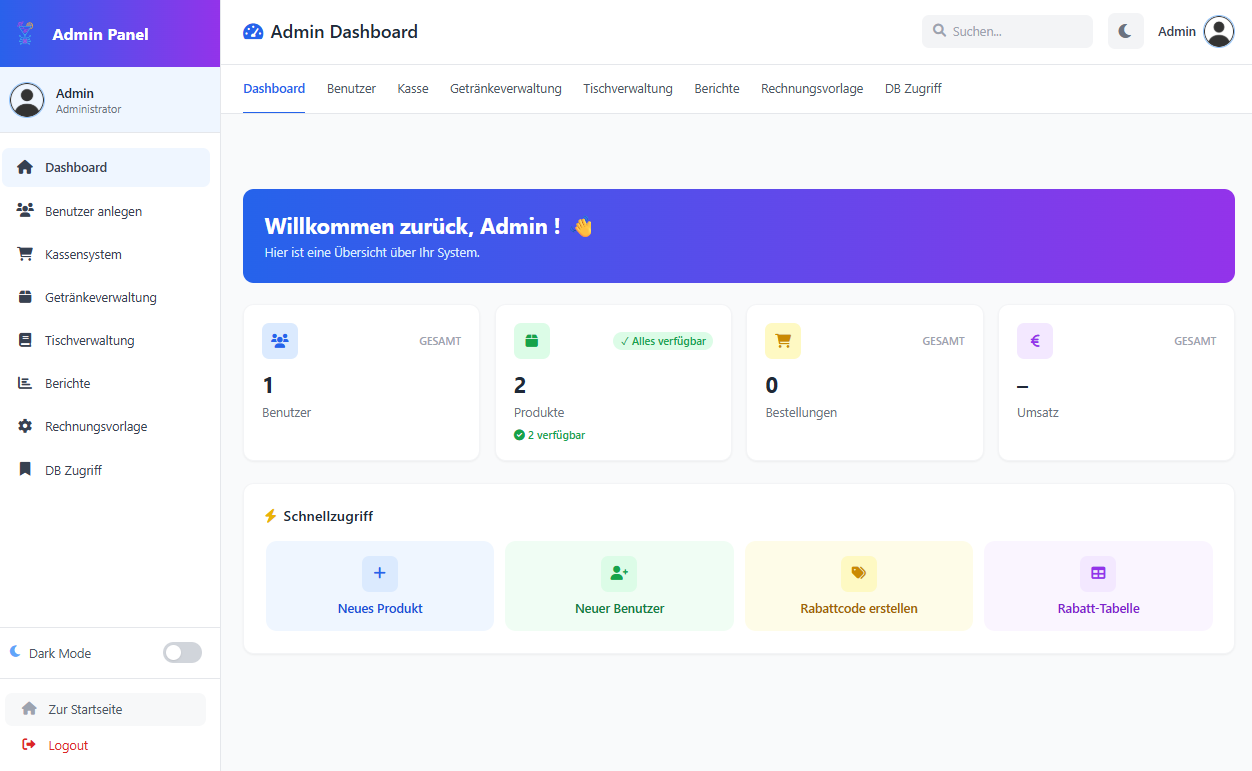Click the Logout link

(106, 745)
